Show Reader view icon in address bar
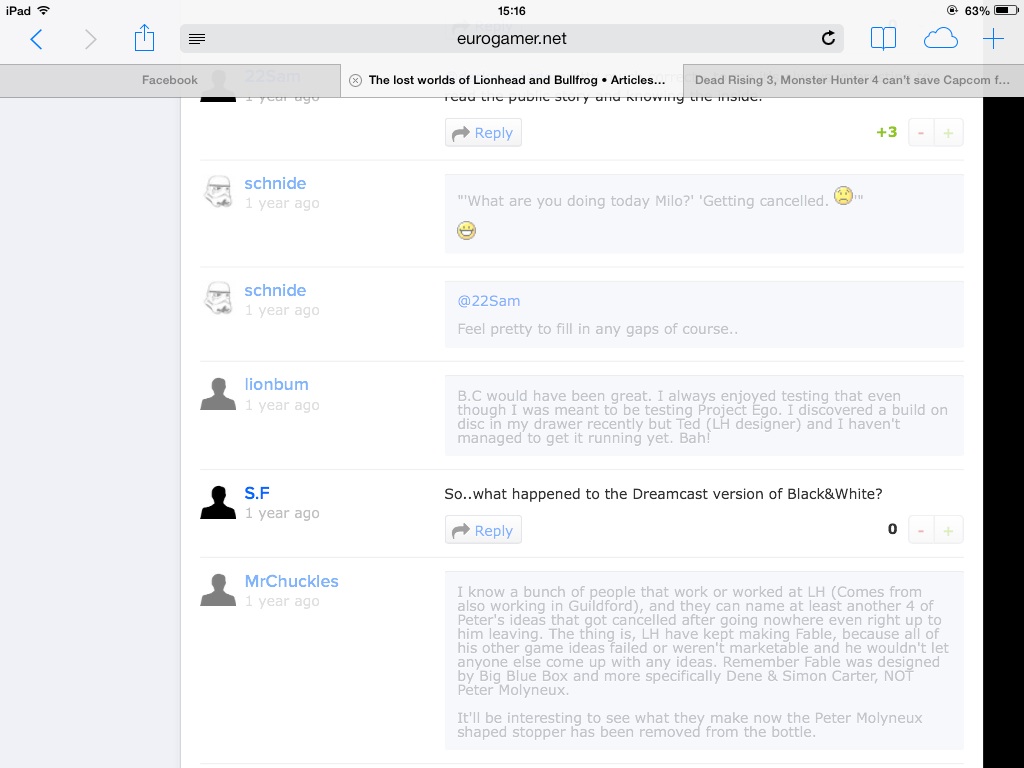This screenshot has height=768, width=1024. click(x=197, y=39)
